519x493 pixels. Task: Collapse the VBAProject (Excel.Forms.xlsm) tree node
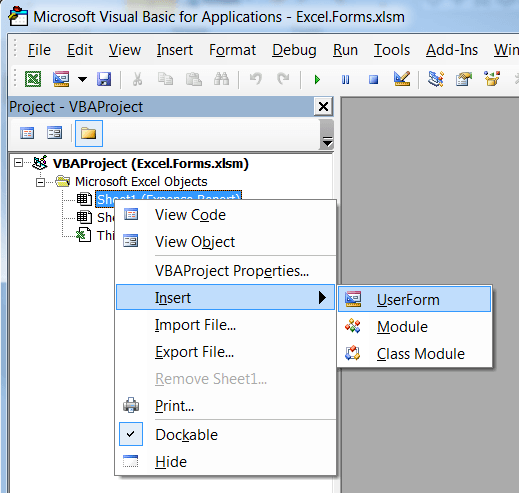[x=19, y=163]
